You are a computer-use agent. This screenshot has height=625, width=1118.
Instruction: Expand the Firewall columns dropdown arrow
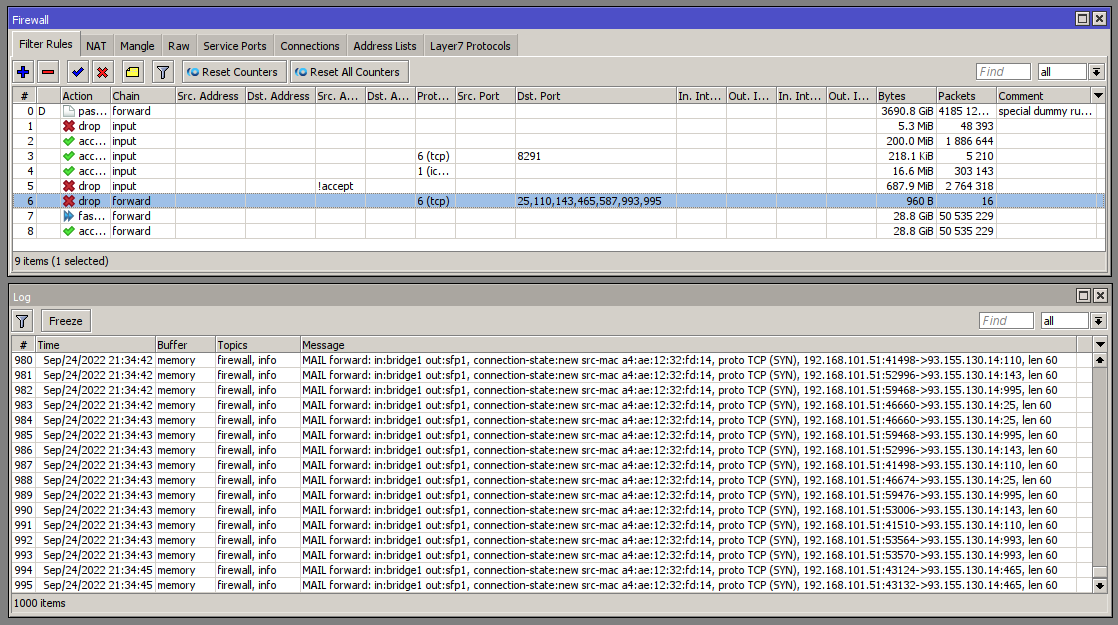1098,96
